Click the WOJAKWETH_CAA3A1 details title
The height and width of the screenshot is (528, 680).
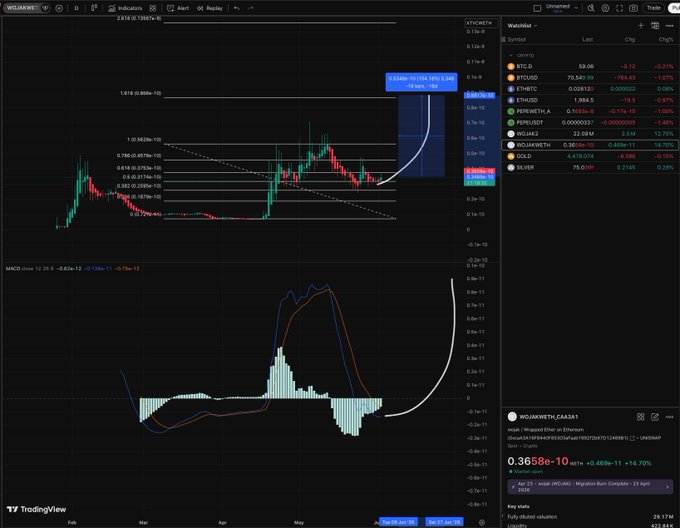point(549,417)
